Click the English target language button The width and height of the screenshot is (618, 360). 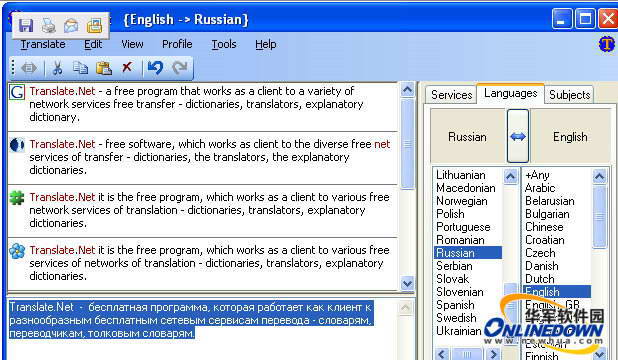coord(570,136)
